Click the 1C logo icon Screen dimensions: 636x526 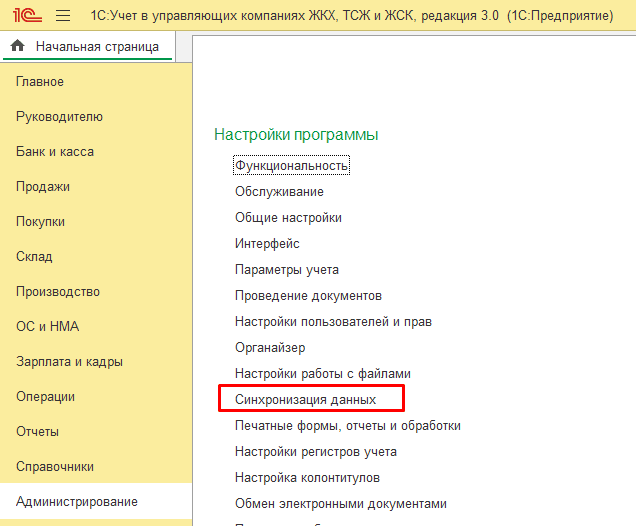coord(24,16)
